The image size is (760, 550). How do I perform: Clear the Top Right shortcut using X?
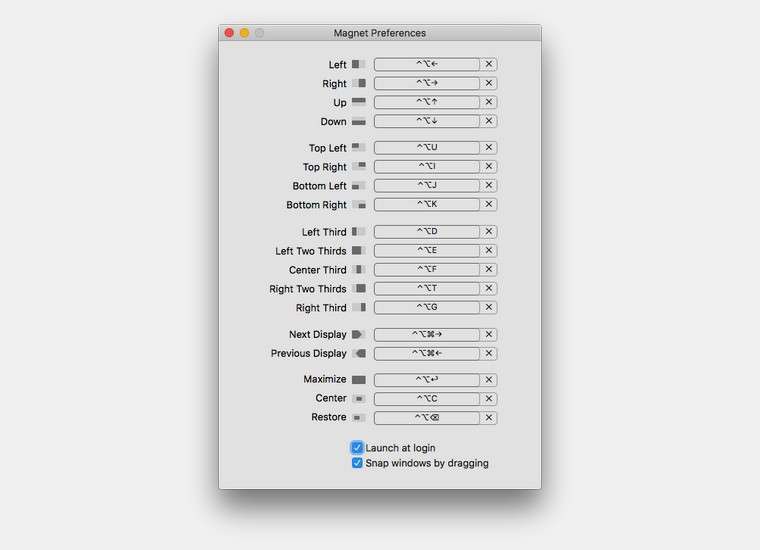(489, 167)
